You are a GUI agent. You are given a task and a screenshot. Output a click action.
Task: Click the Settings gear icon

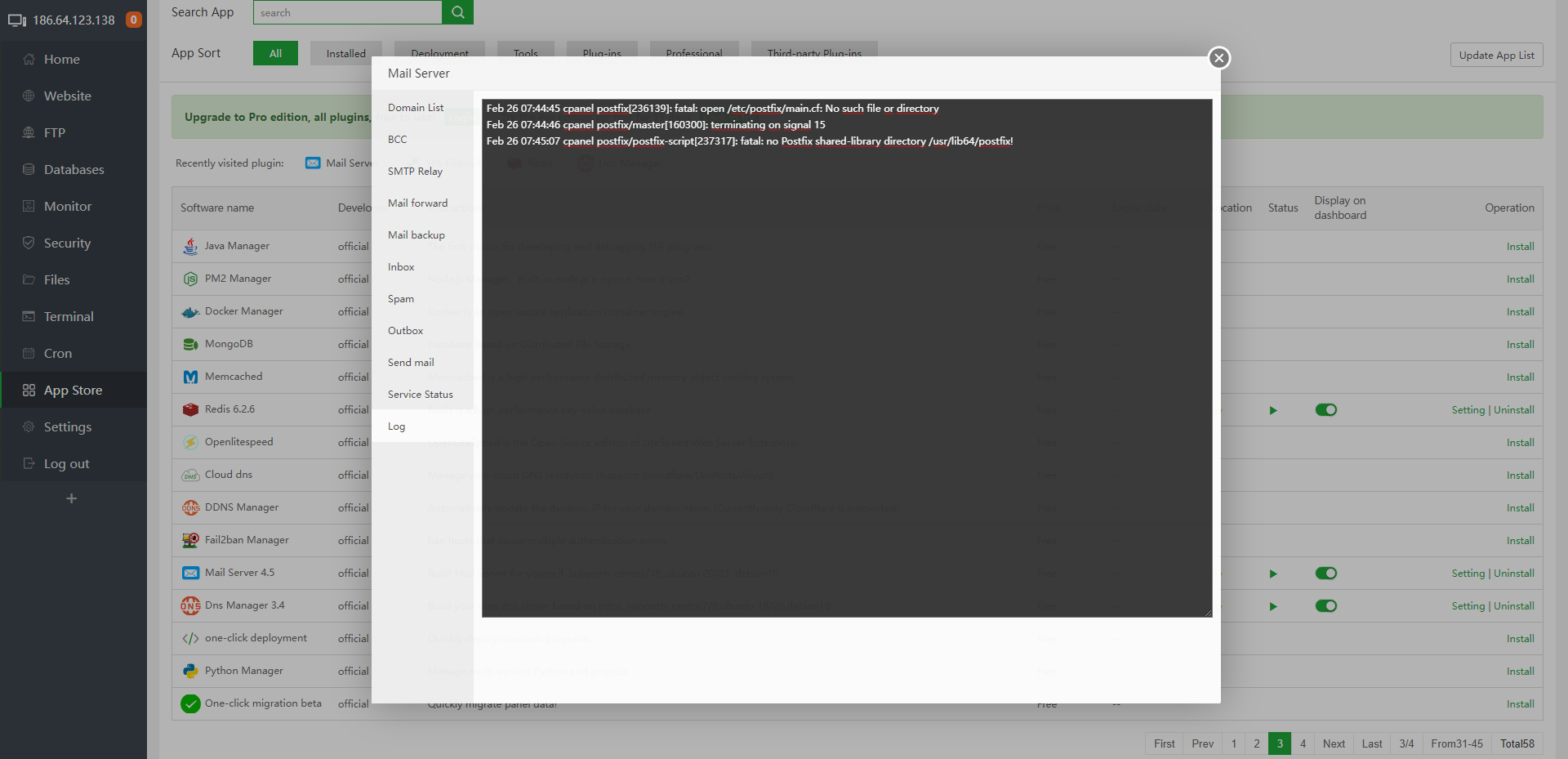click(29, 426)
